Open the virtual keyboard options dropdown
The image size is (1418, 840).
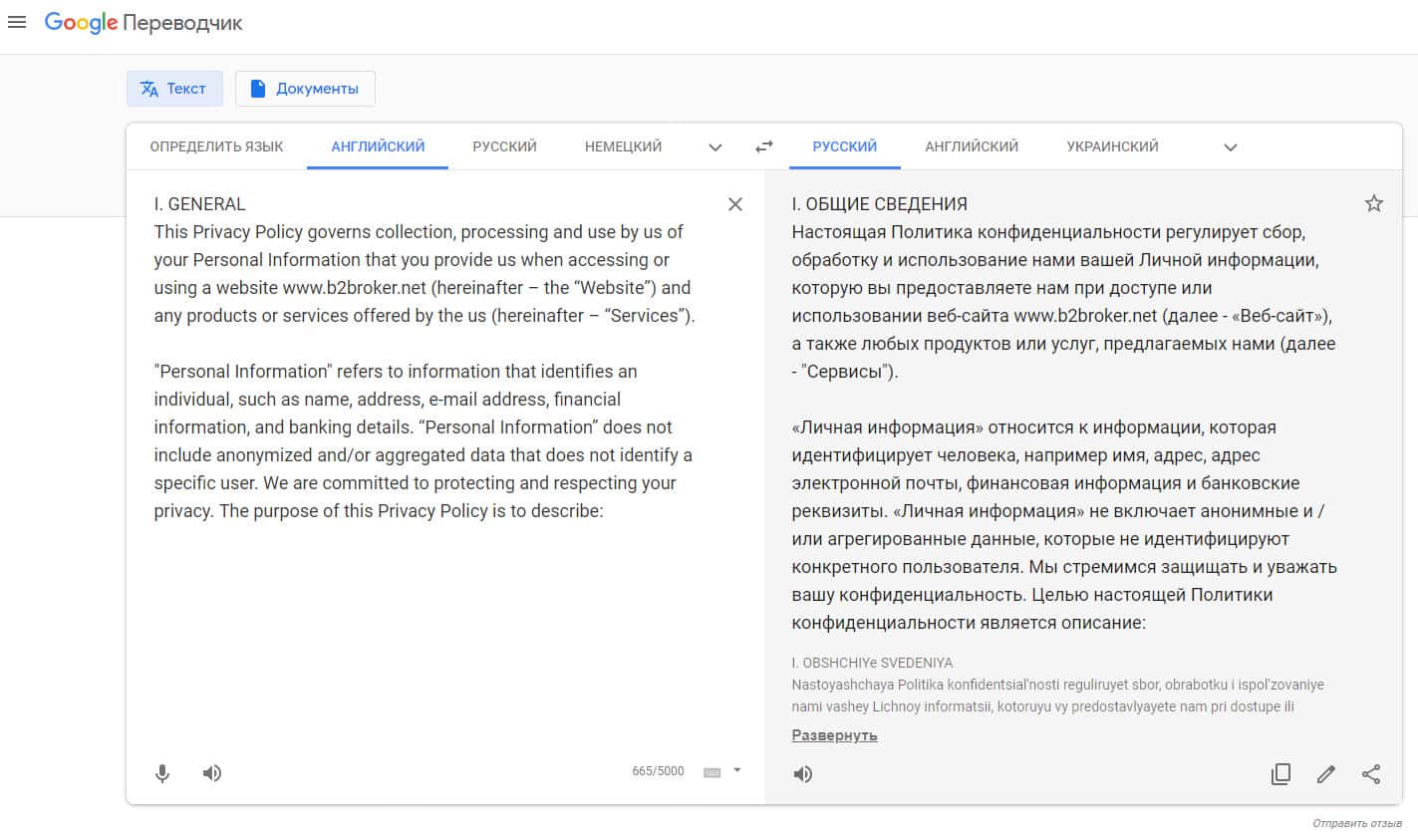tap(737, 770)
